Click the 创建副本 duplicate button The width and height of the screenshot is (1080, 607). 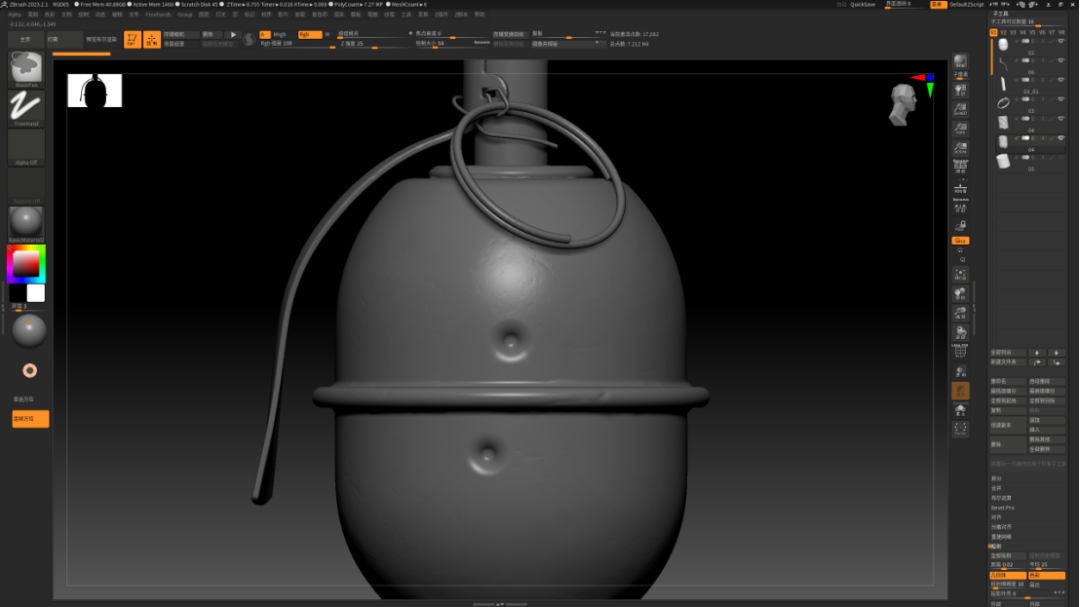click(1007, 425)
